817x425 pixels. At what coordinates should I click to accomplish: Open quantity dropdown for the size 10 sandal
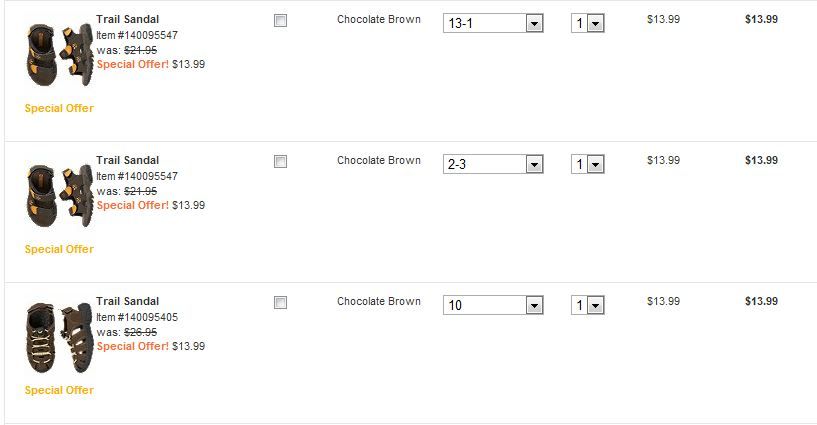588,305
